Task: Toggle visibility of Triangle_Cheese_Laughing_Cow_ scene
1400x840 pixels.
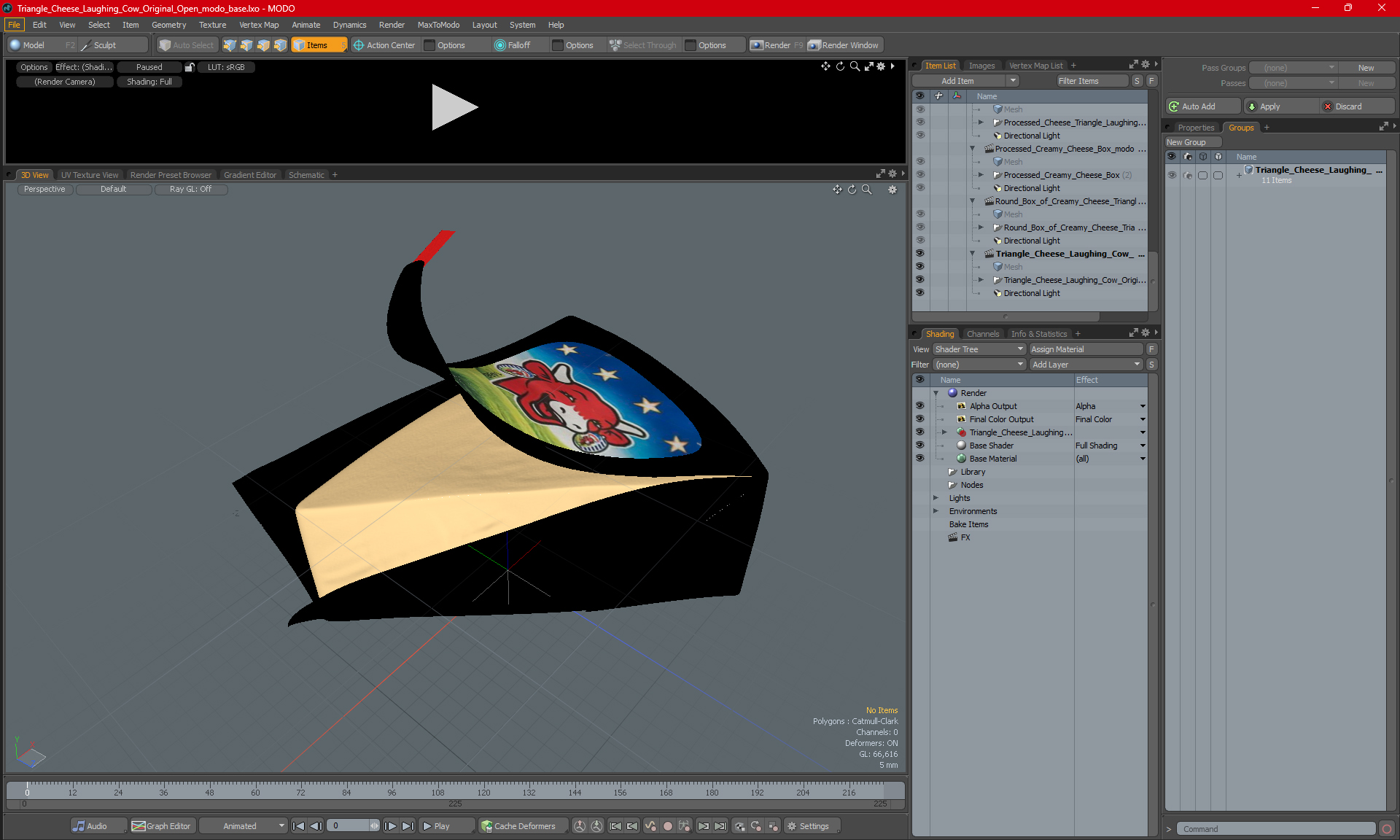Action: click(920, 254)
